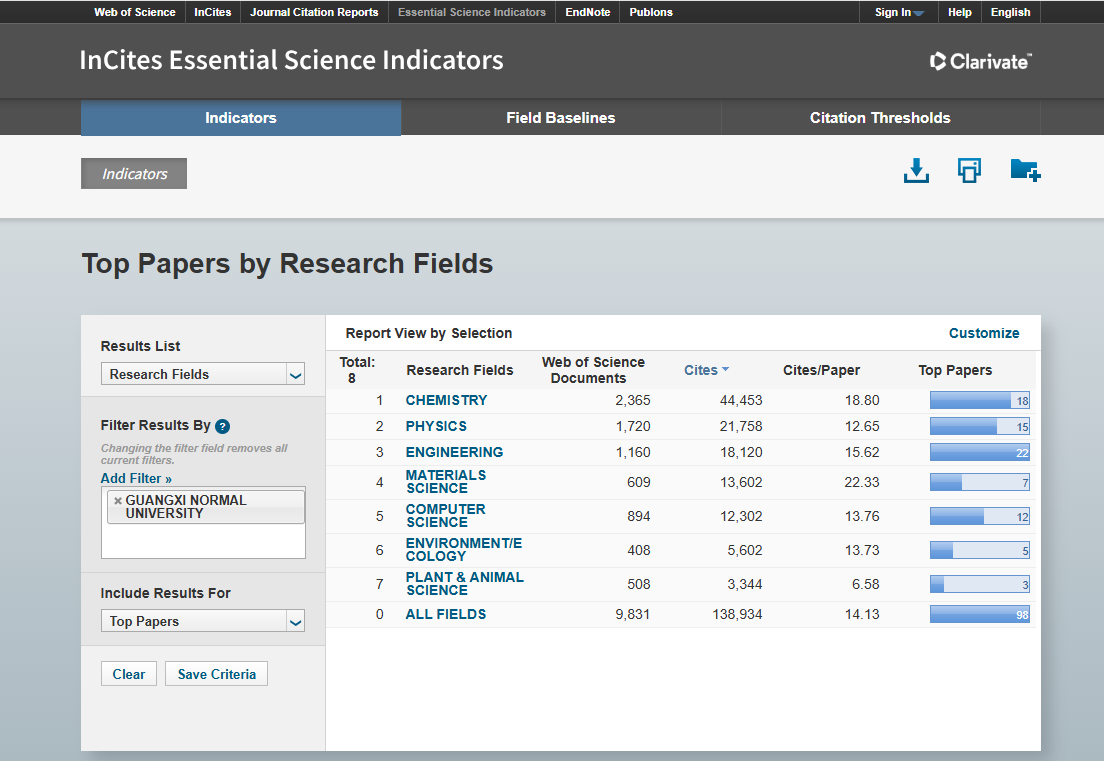The height and width of the screenshot is (761, 1104).
Task: Click inside the filter list box
Action: 203,522
